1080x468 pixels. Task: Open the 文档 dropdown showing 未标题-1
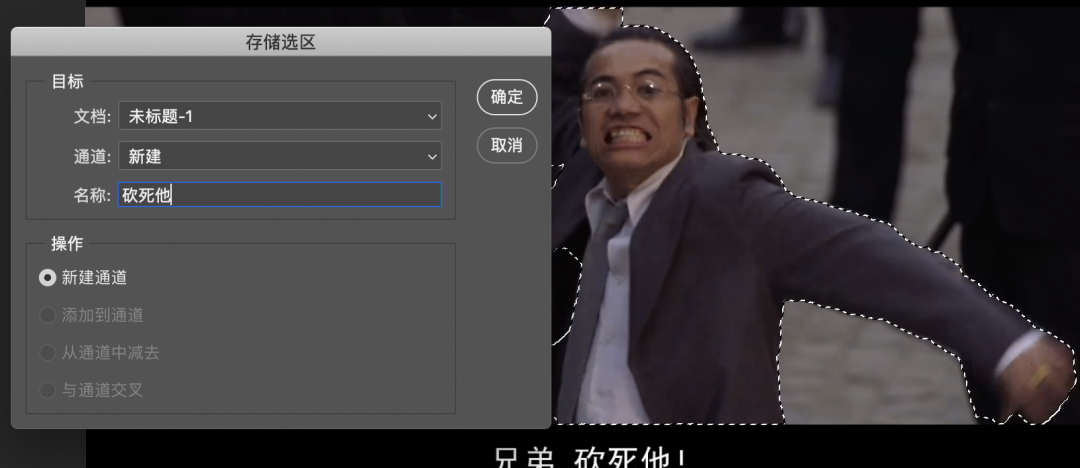point(280,116)
